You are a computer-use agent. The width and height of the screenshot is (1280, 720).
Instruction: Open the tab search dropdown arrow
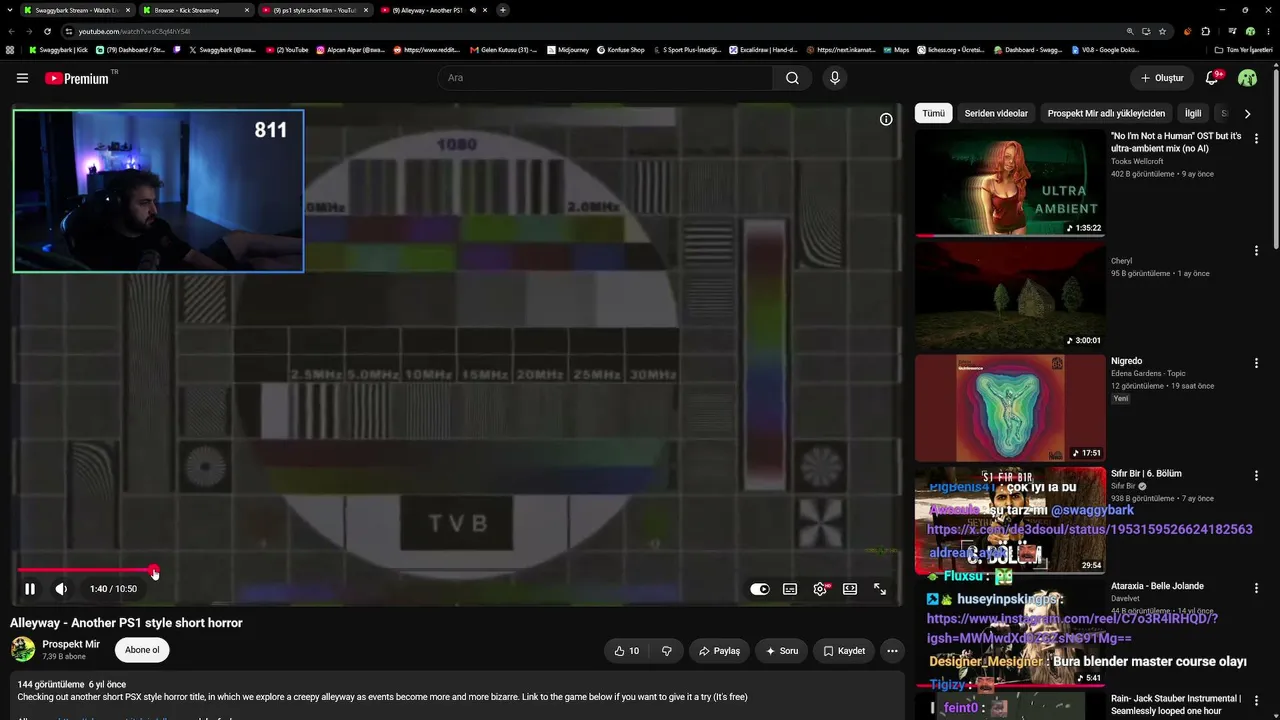point(10,10)
